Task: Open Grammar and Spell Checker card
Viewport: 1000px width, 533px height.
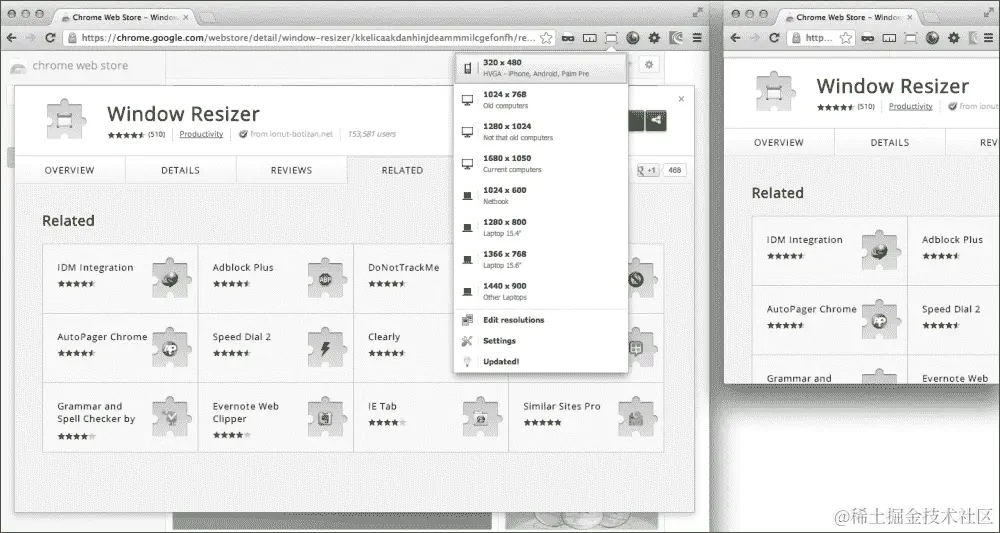Action: click(121, 418)
